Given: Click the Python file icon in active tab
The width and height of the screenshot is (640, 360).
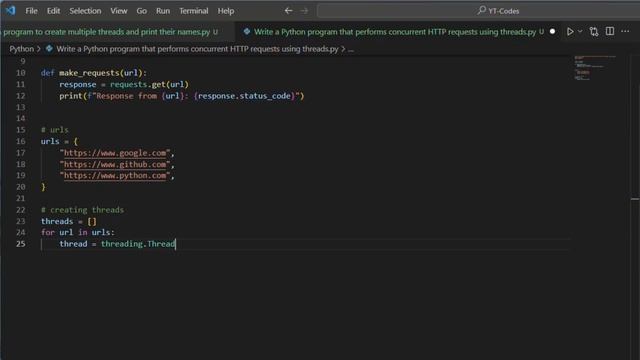Looking at the screenshot, I should pos(247,31).
